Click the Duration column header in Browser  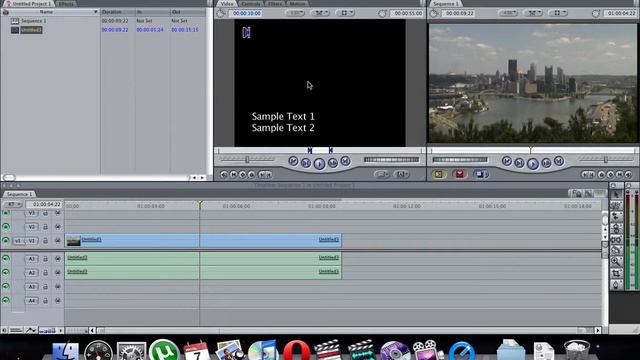(x=117, y=12)
